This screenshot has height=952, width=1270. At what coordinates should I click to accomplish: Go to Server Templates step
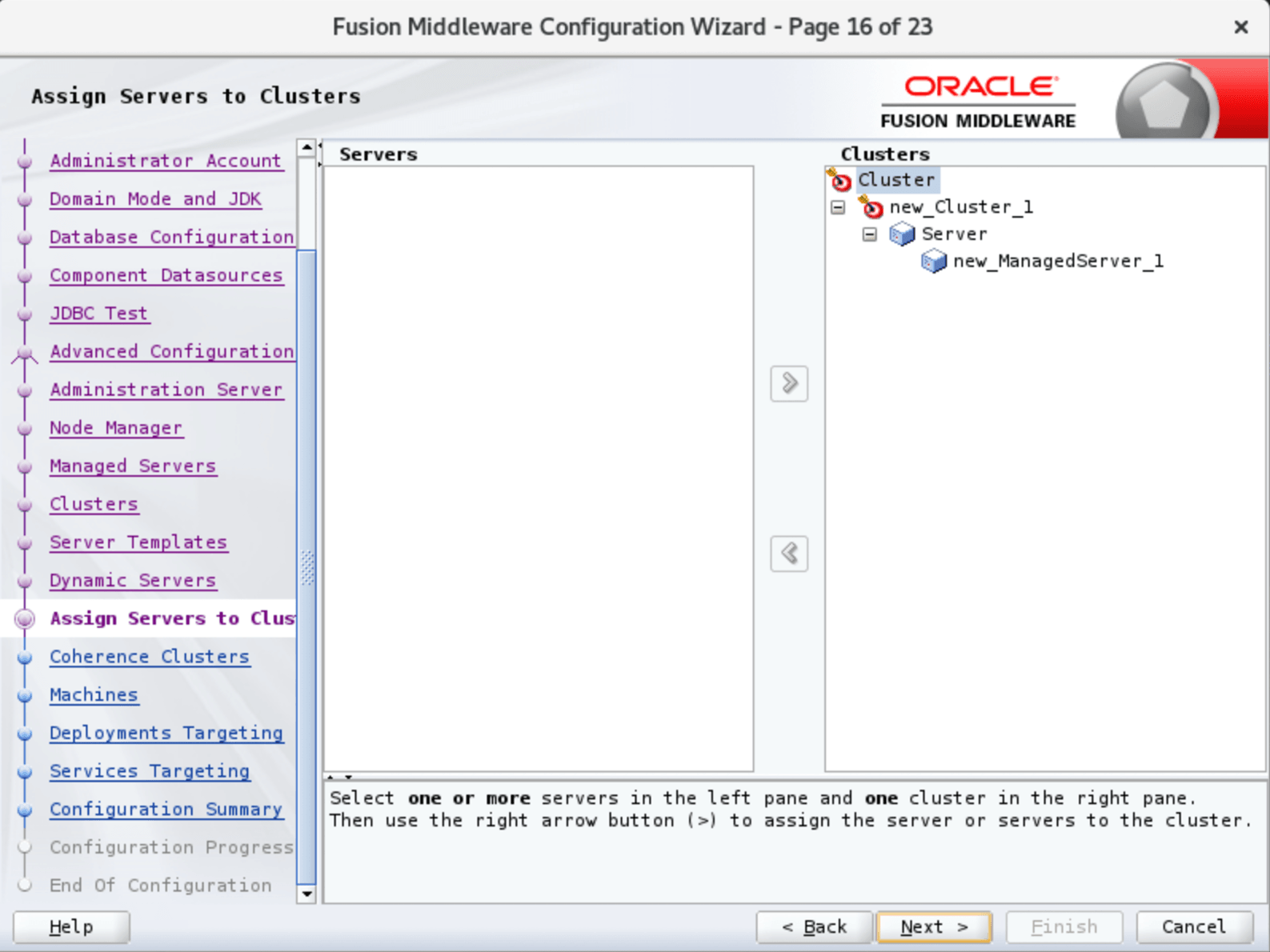pyautogui.click(x=138, y=543)
